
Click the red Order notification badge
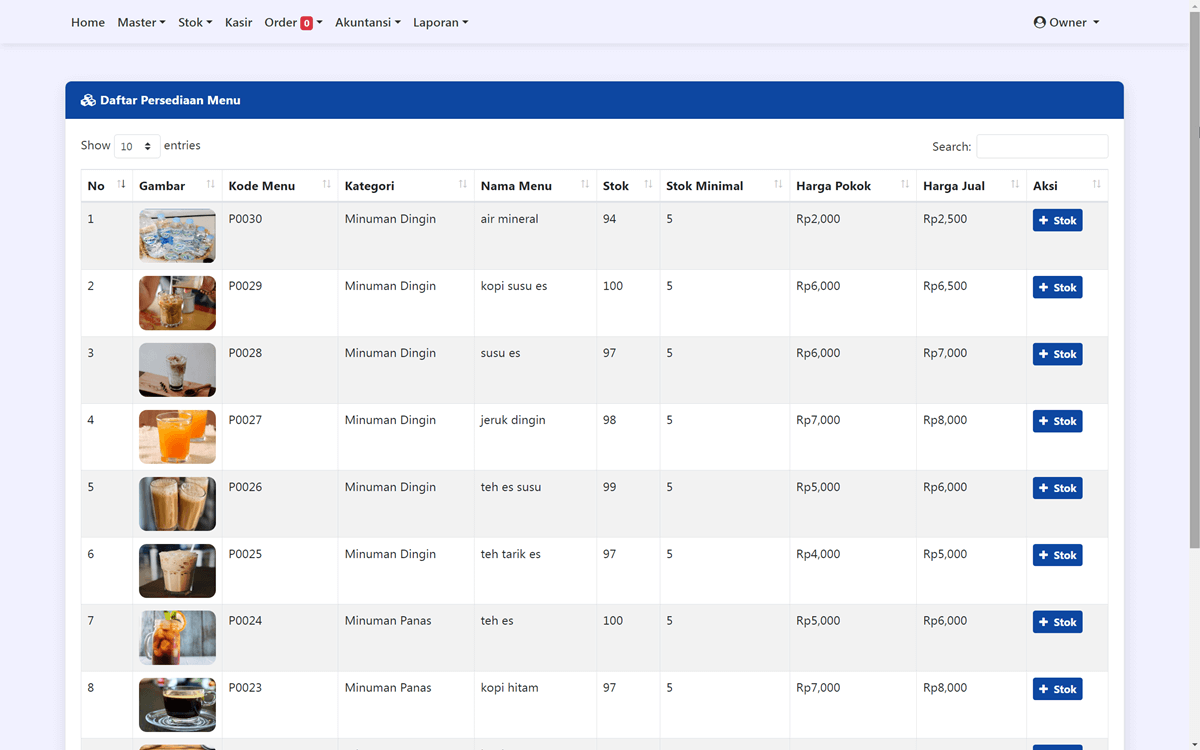(306, 23)
